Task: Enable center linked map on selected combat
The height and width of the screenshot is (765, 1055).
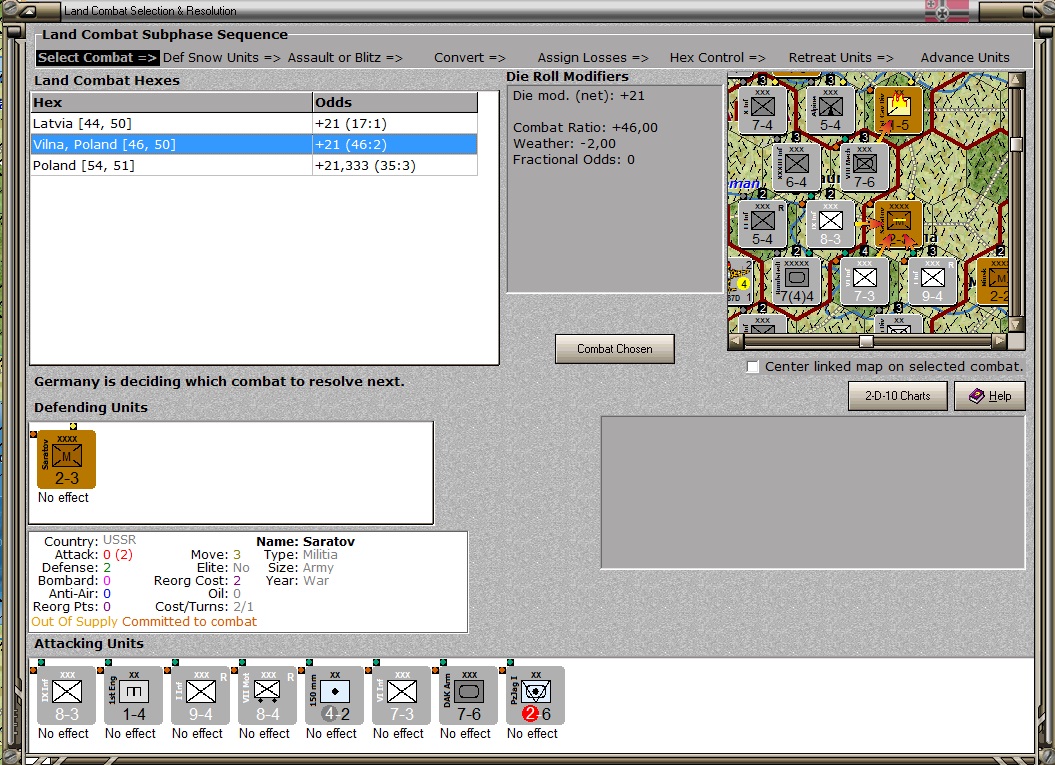Action: pos(753,367)
